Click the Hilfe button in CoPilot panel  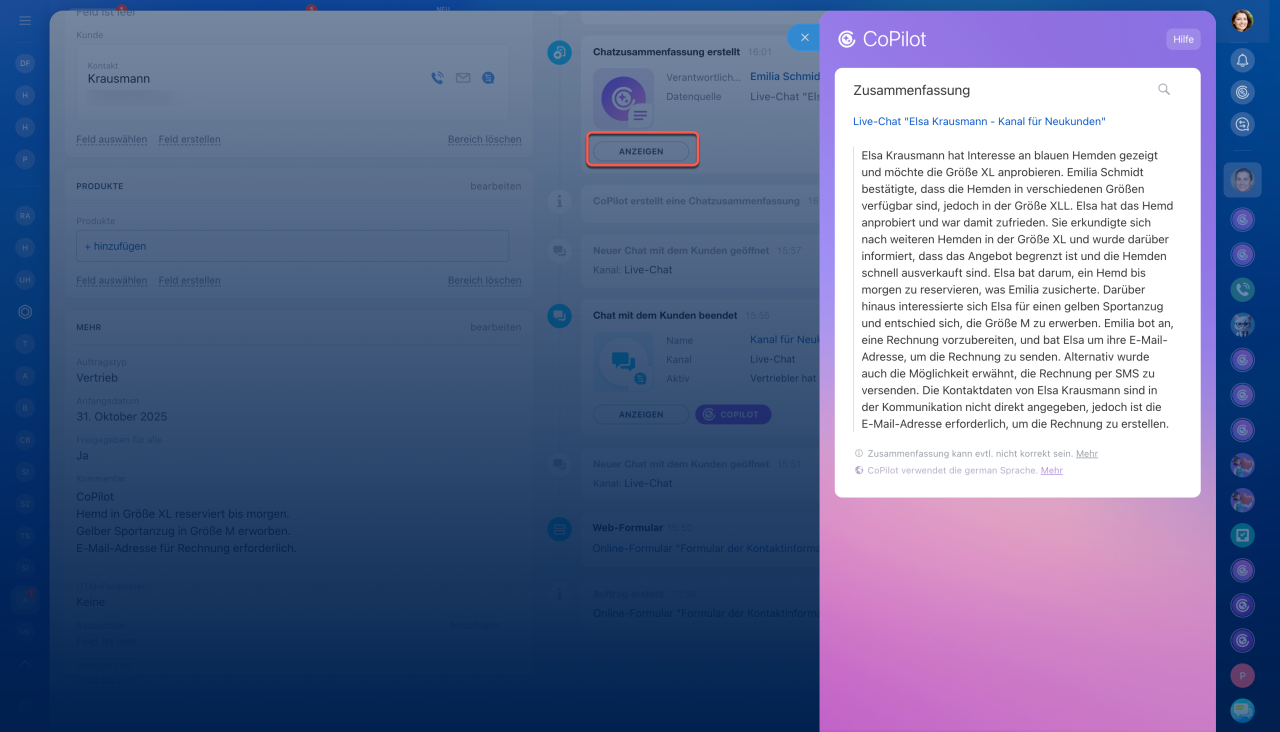coord(1183,39)
